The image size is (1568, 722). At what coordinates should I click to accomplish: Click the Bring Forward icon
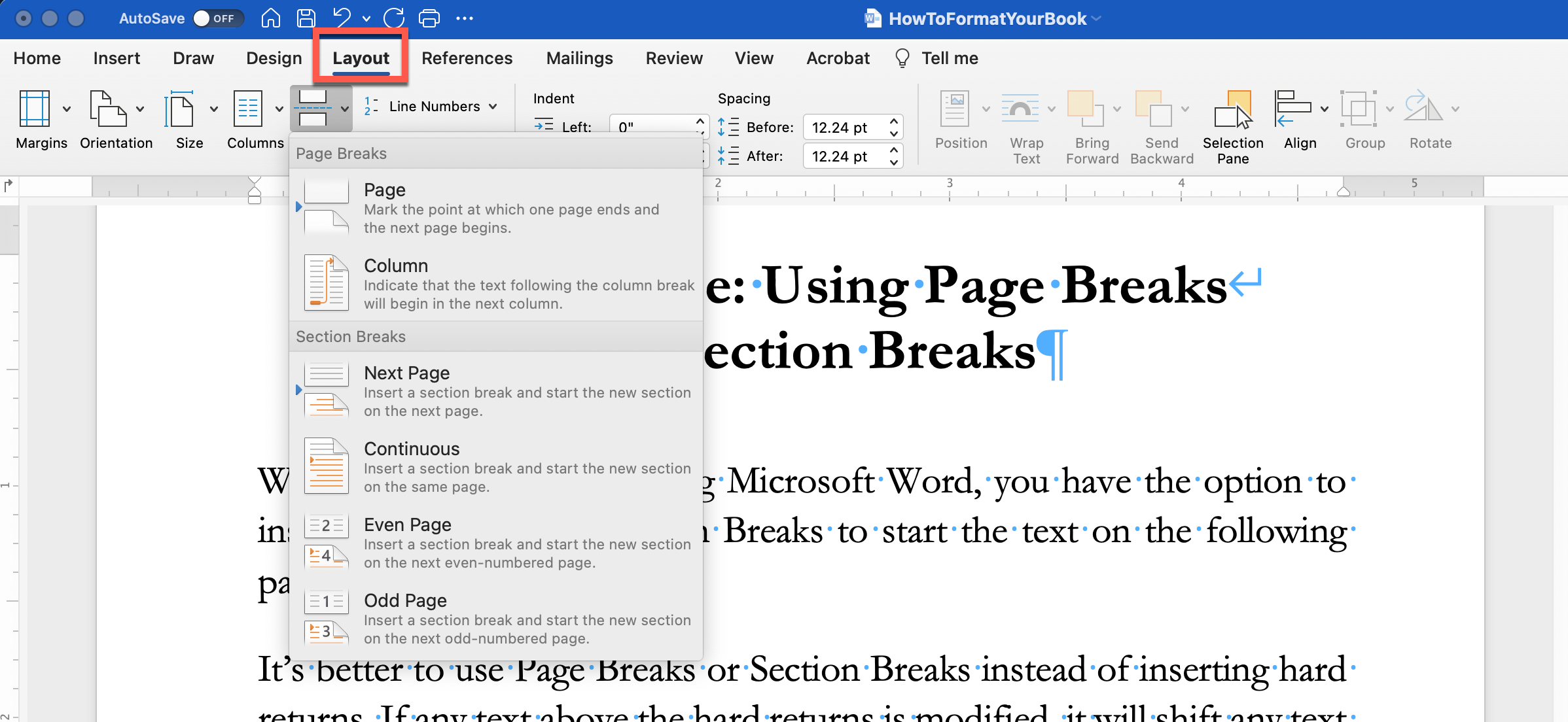coord(1086,109)
